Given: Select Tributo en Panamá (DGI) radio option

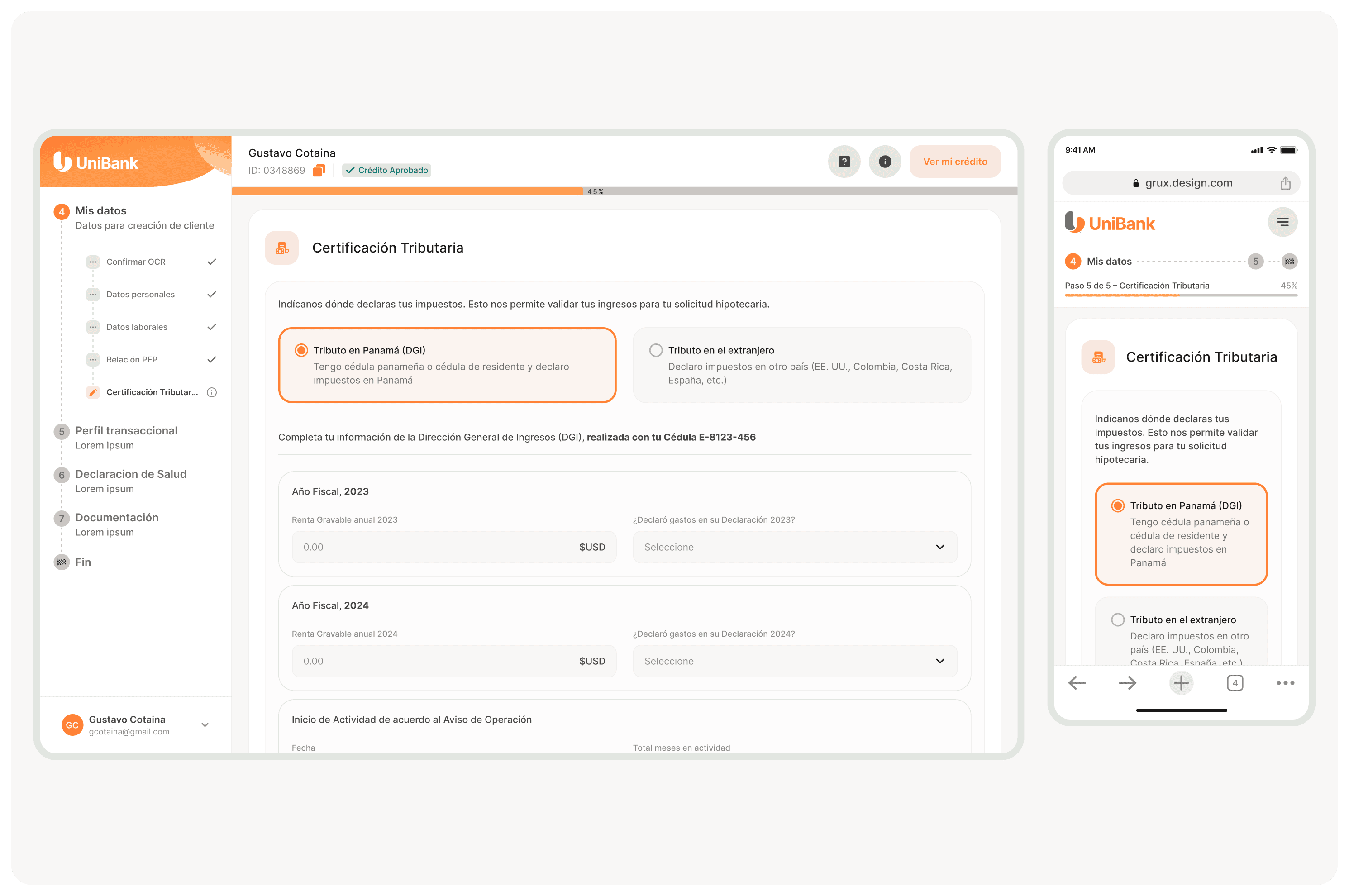Looking at the screenshot, I should click(x=301, y=350).
